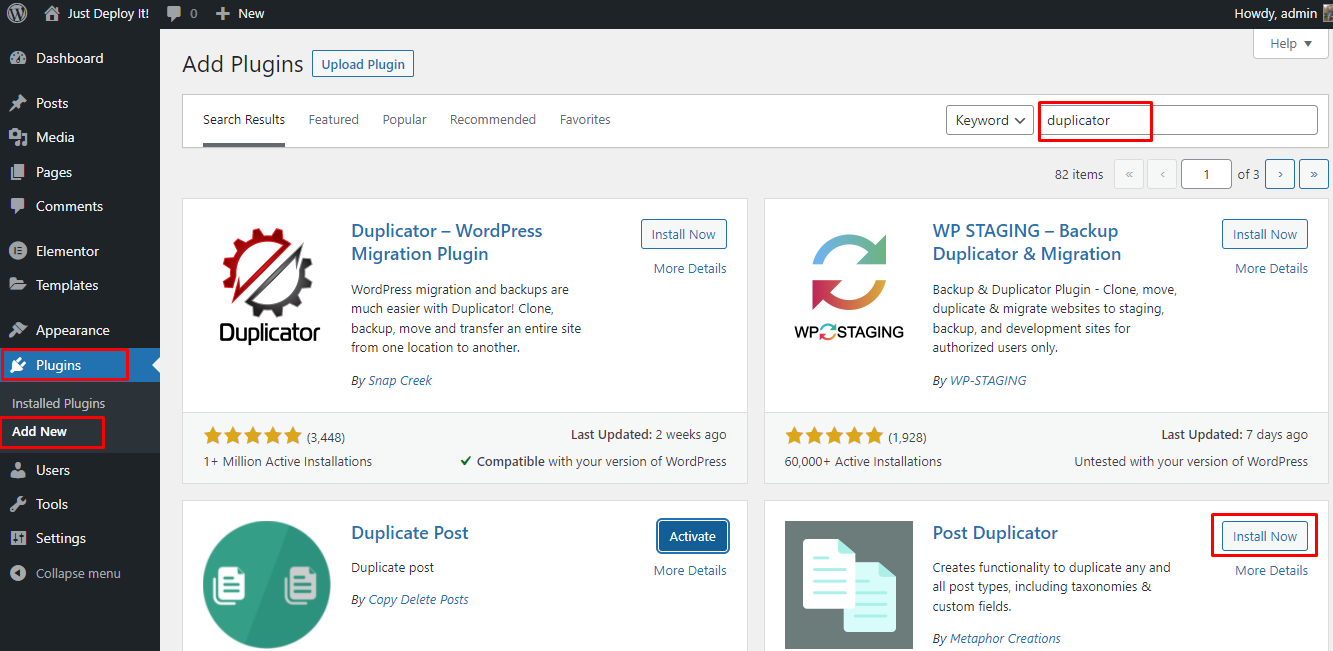The width and height of the screenshot is (1333, 651).
Task: Switch to the Popular tab
Action: coord(404,119)
